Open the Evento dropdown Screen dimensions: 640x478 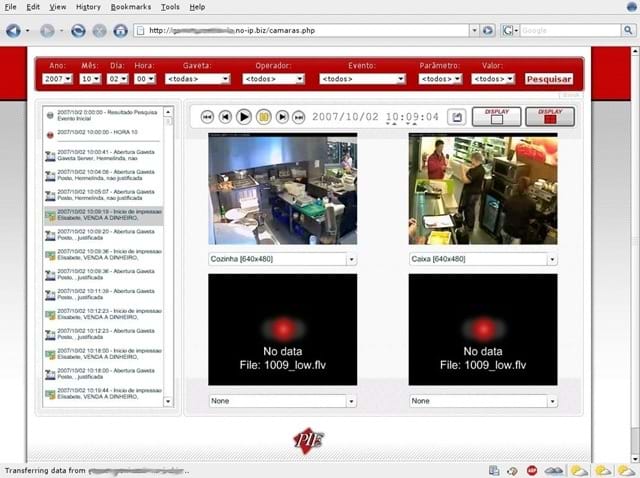click(x=362, y=79)
